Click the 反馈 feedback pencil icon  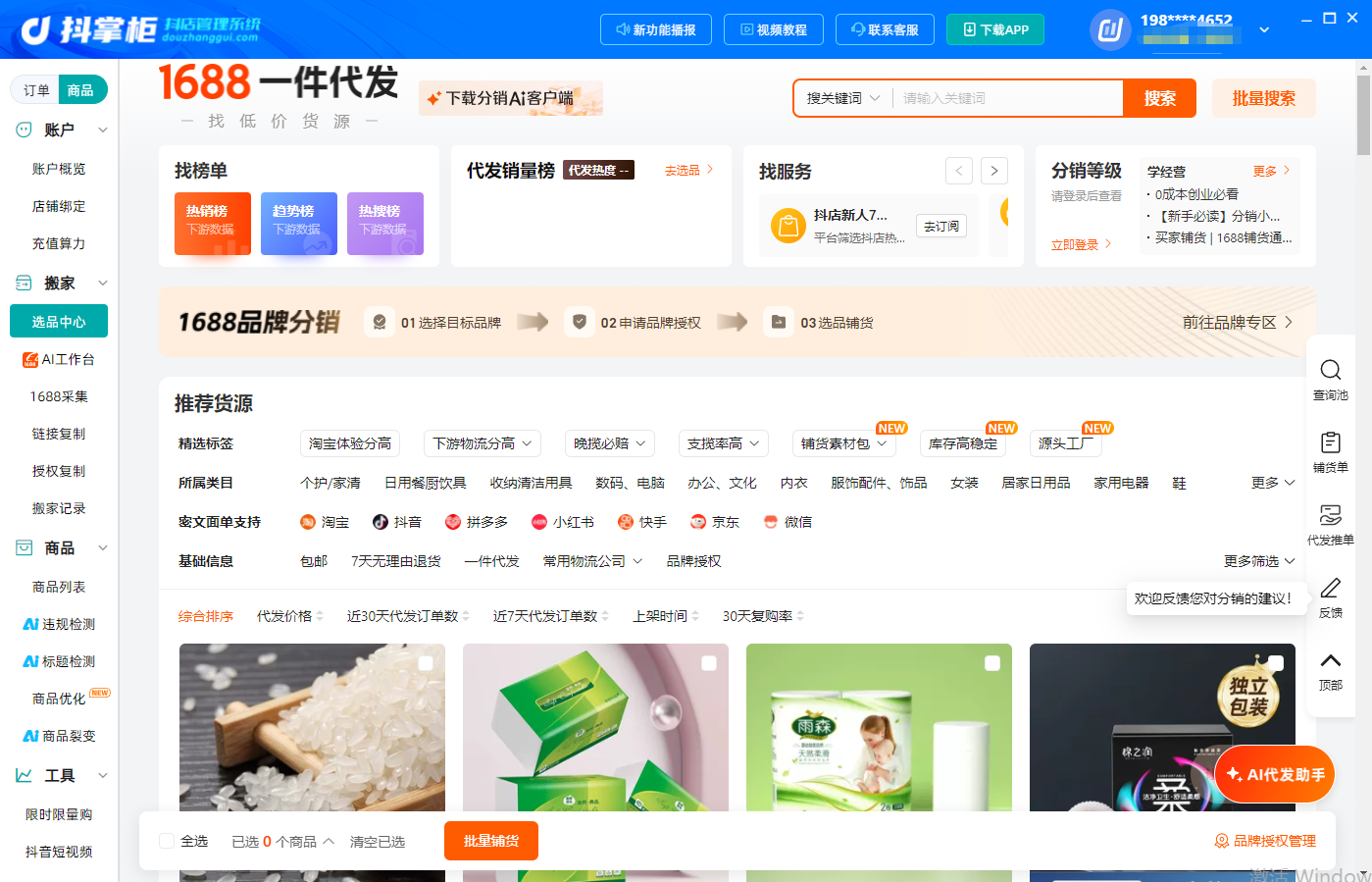(x=1331, y=588)
